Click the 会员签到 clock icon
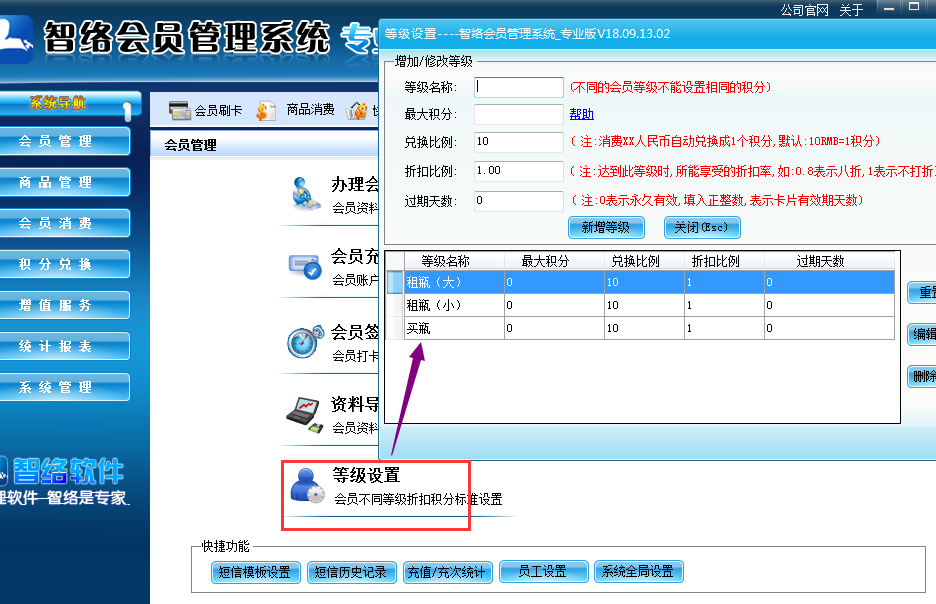Viewport: 936px width, 604px height. pos(304,341)
